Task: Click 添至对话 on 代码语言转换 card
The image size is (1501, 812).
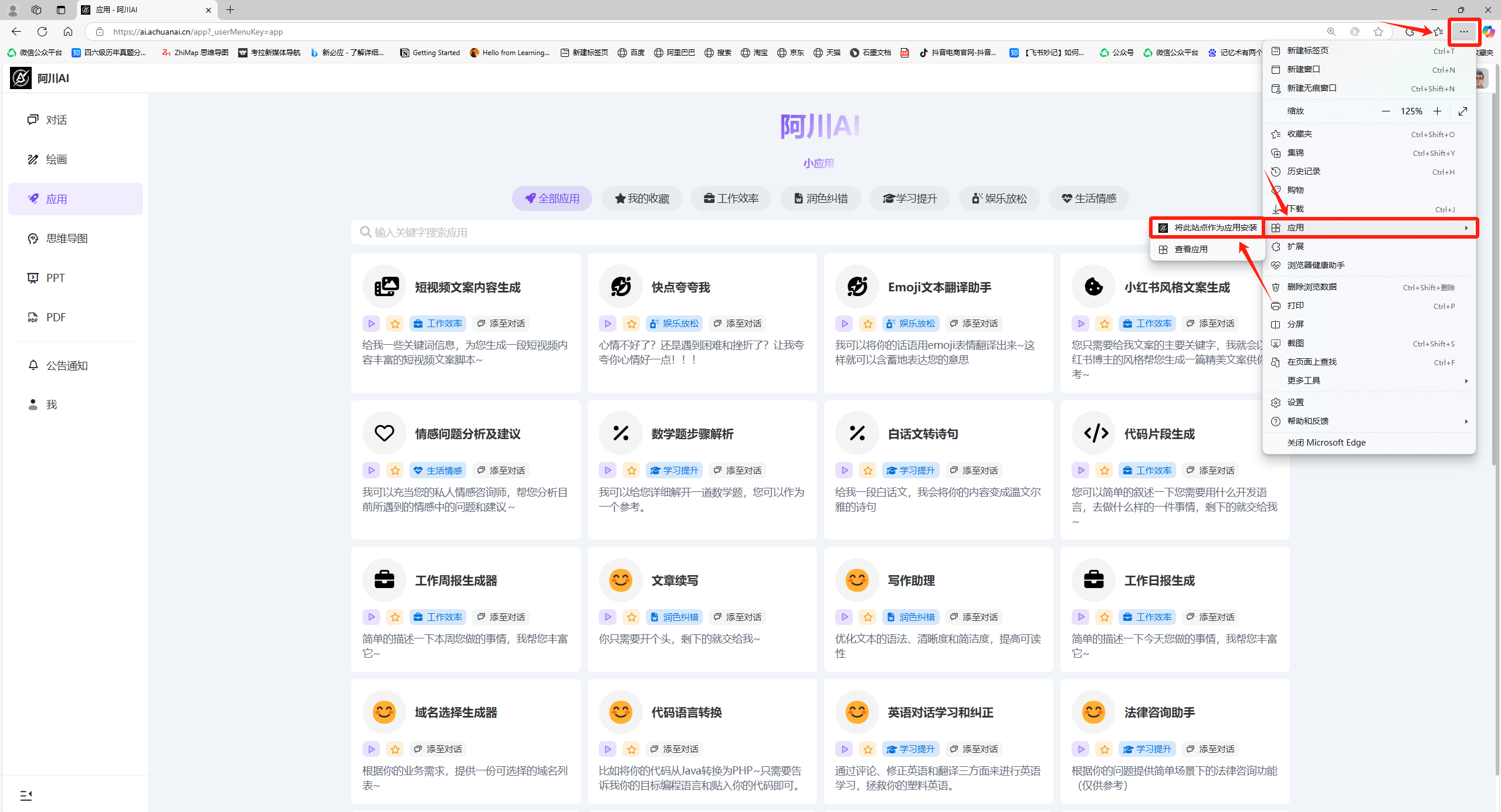Action: [x=675, y=749]
